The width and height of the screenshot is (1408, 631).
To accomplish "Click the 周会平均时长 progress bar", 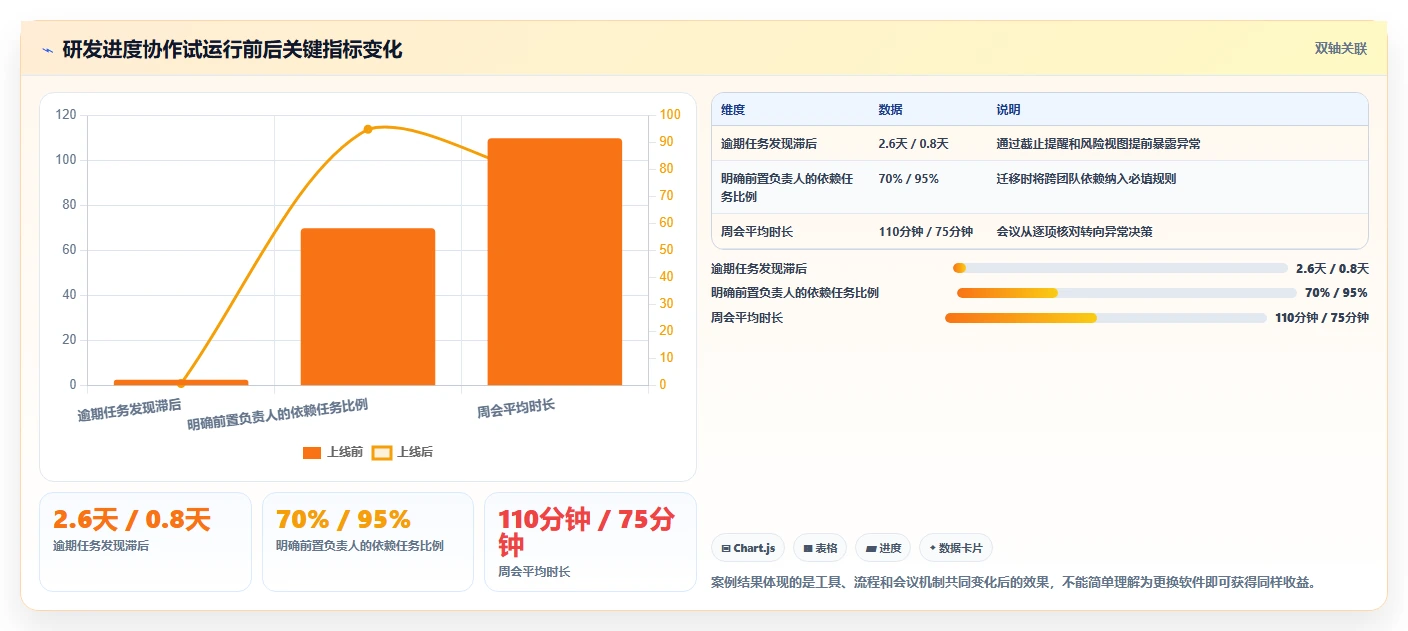I will tap(1106, 318).
